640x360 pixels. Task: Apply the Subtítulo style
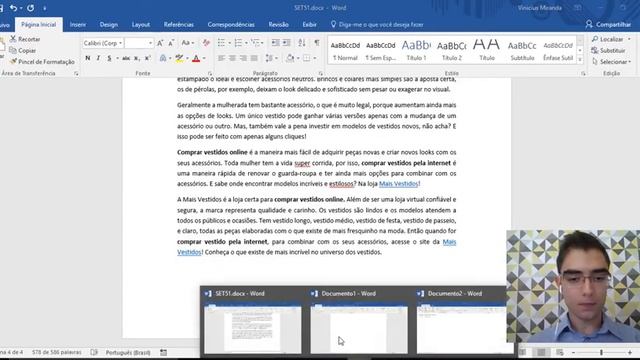click(x=522, y=50)
